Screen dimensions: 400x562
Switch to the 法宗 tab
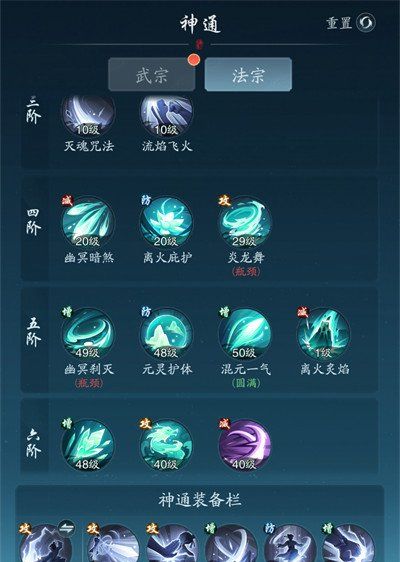pos(248,75)
